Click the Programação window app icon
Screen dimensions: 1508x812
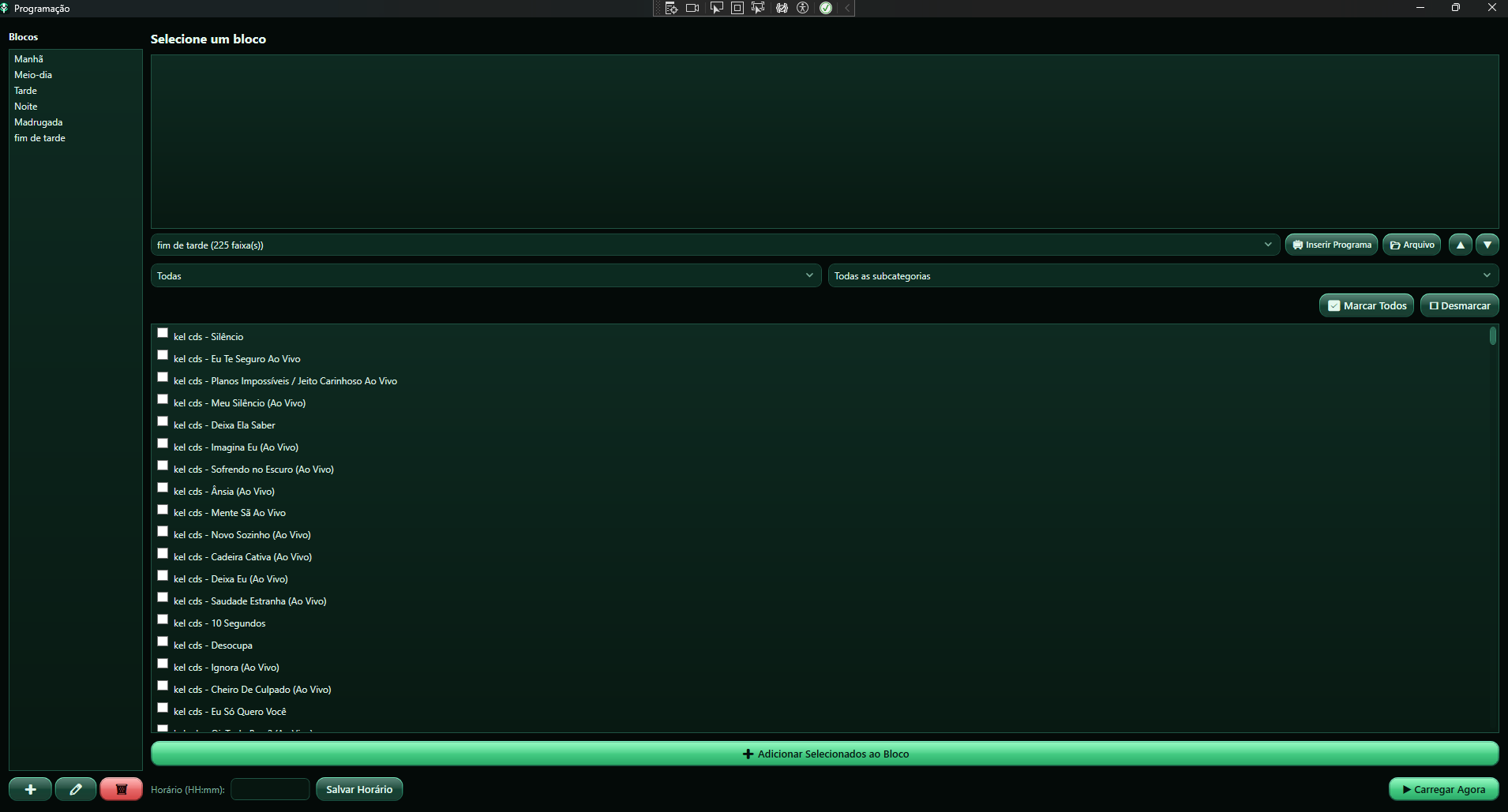tap(5, 8)
